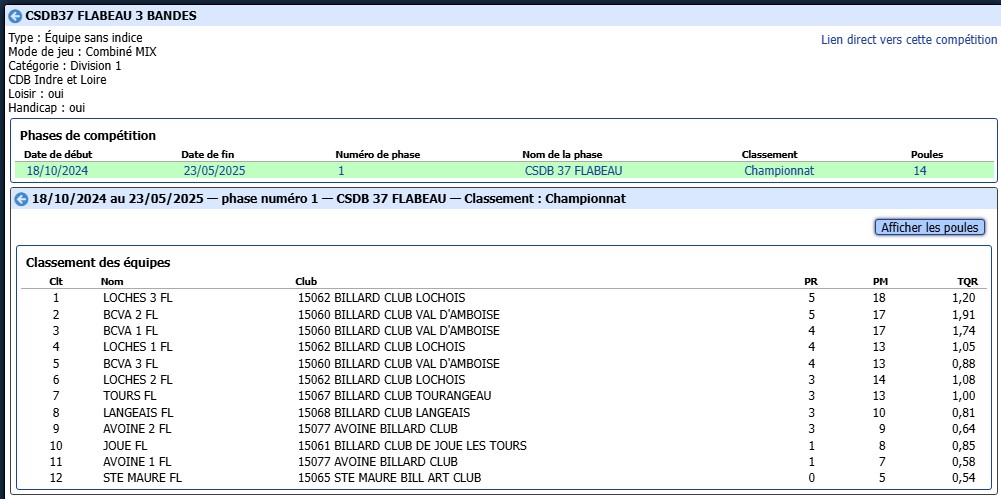The width and height of the screenshot is (1001, 499).
Task: Click the 'PM' column header
Action: click(880, 281)
